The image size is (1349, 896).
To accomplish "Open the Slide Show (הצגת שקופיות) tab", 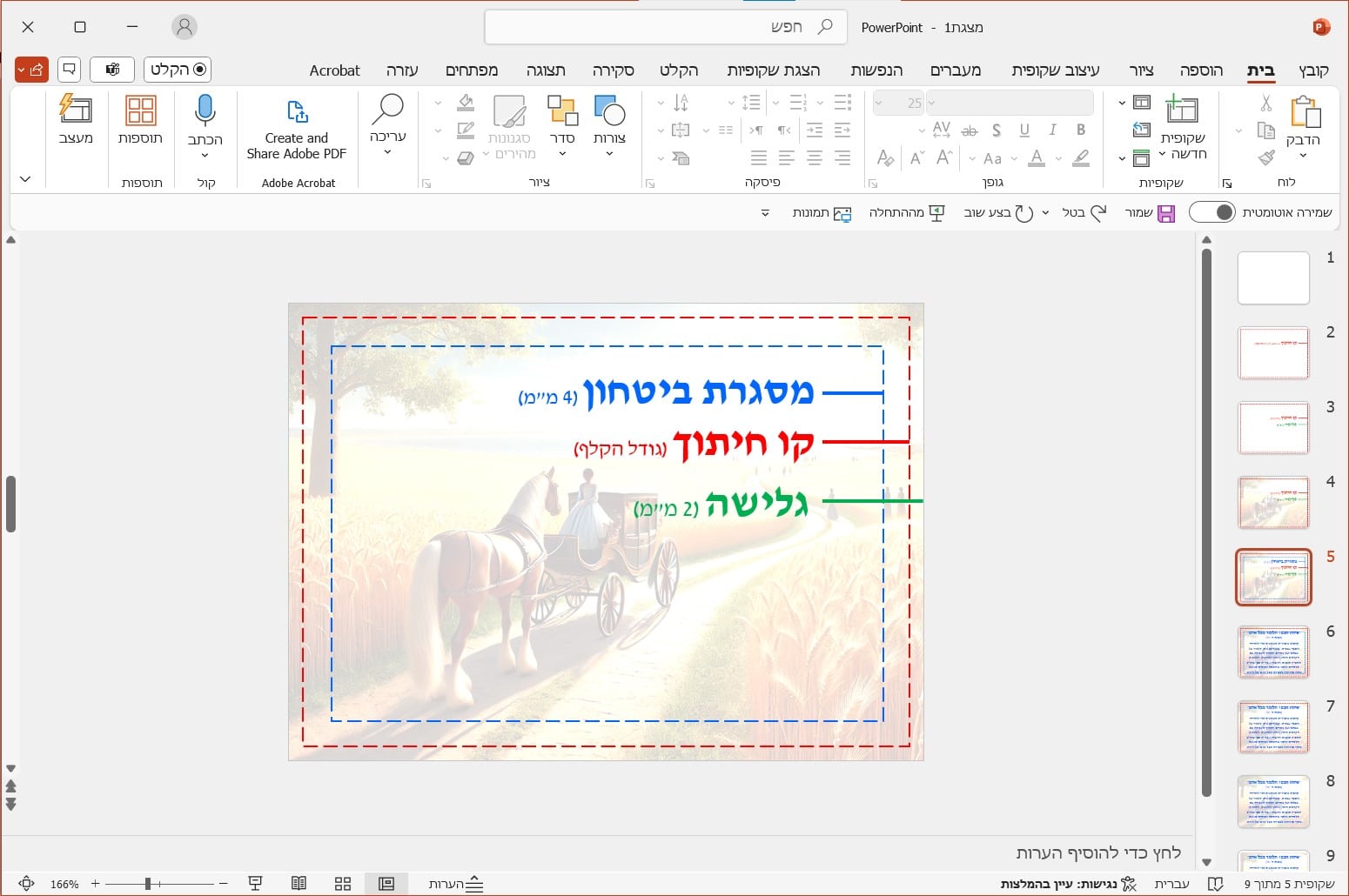I will pyautogui.click(x=774, y=70).
